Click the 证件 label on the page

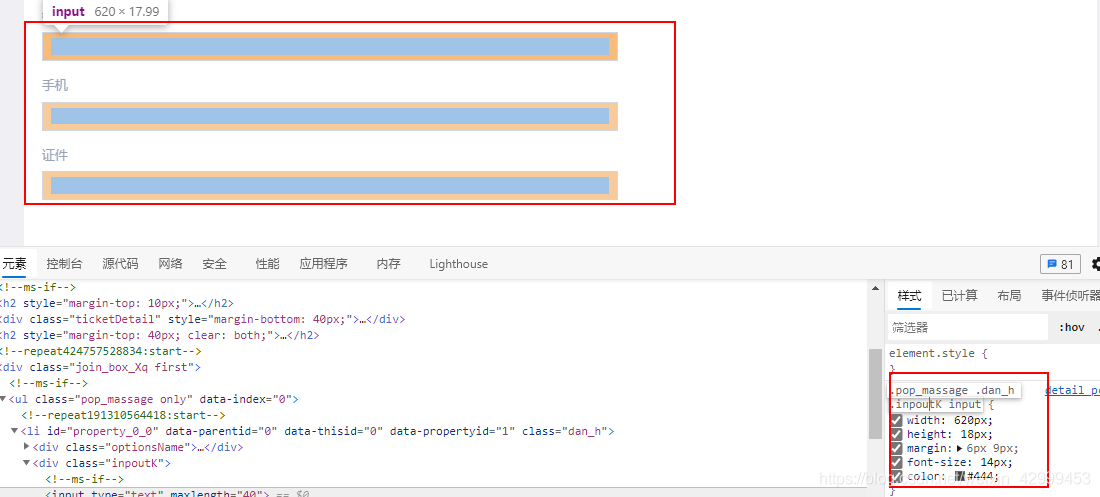click(x=55, y=155)
